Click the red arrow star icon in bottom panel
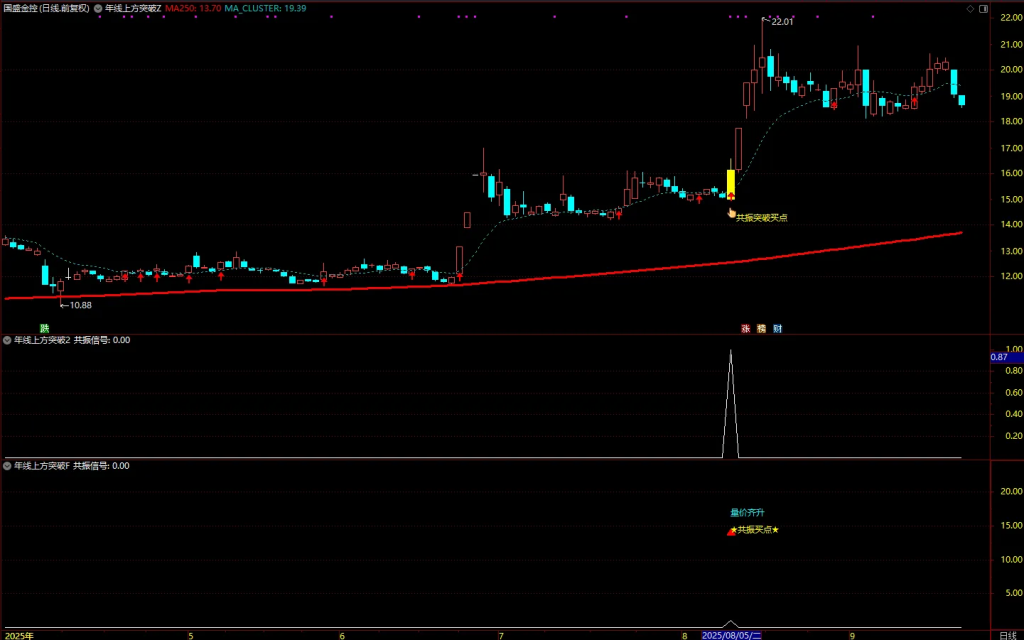The height and width of the screenshot is (640, 1024). point(732,530)
